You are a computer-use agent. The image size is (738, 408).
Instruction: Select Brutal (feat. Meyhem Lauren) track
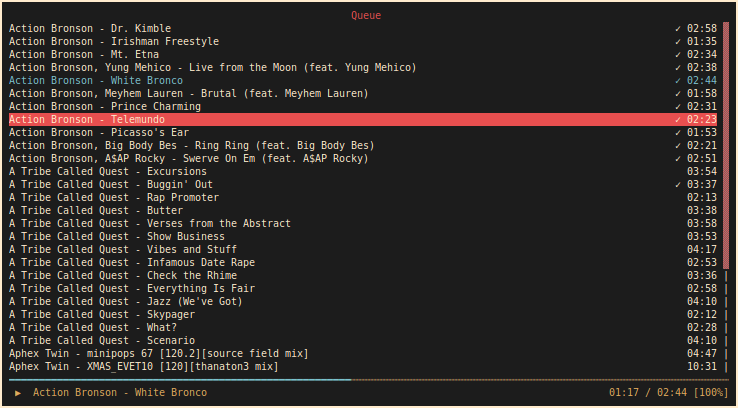coord(189,94)
